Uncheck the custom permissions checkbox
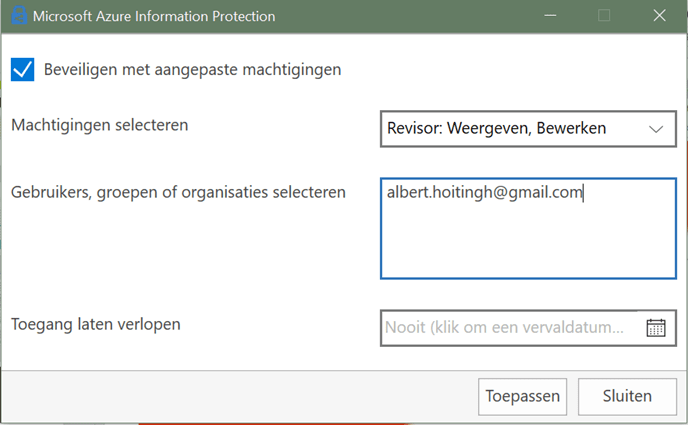 22,70
